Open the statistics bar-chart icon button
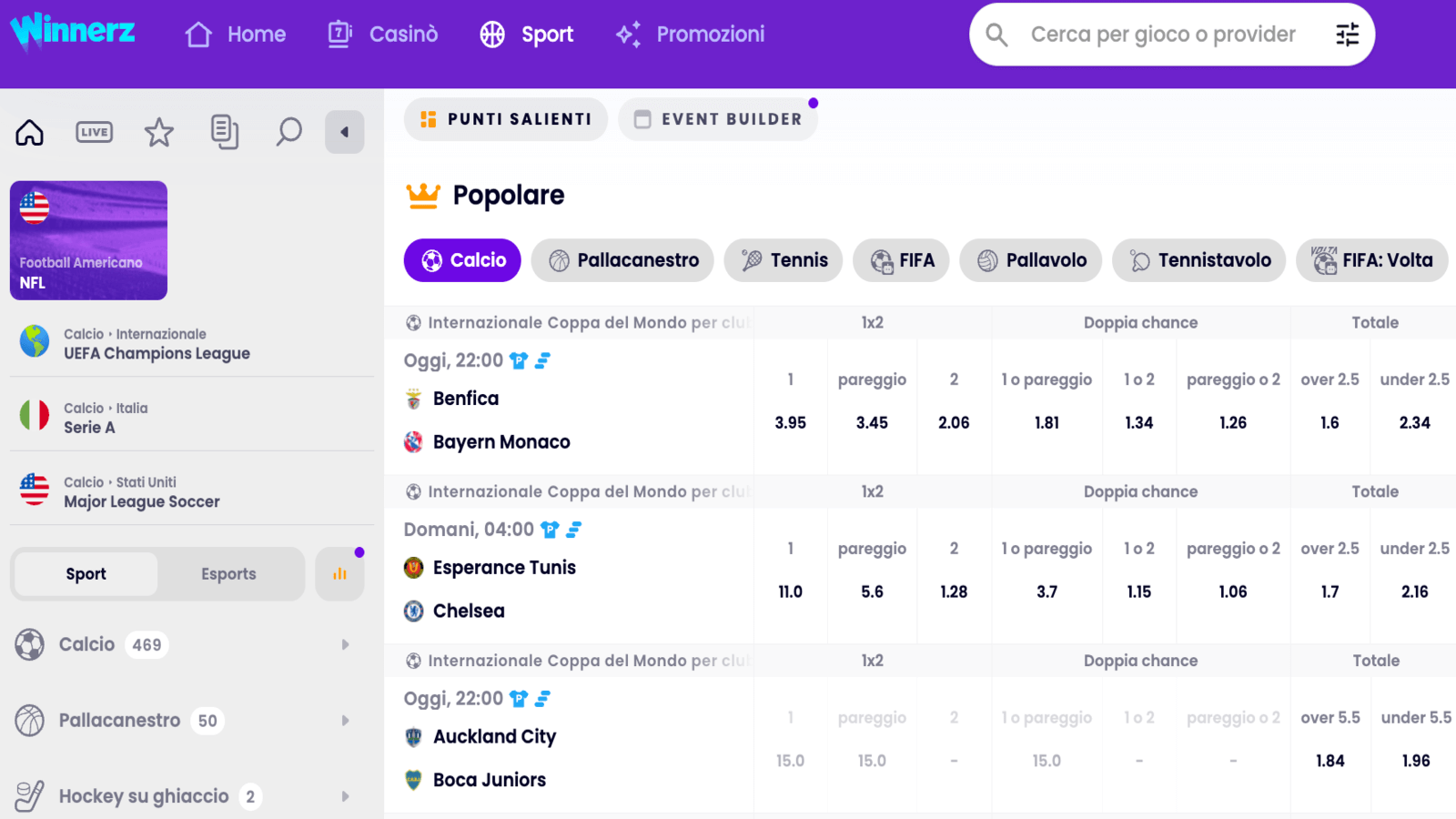This screenshot has width=1456, height=819. point(339,574)
